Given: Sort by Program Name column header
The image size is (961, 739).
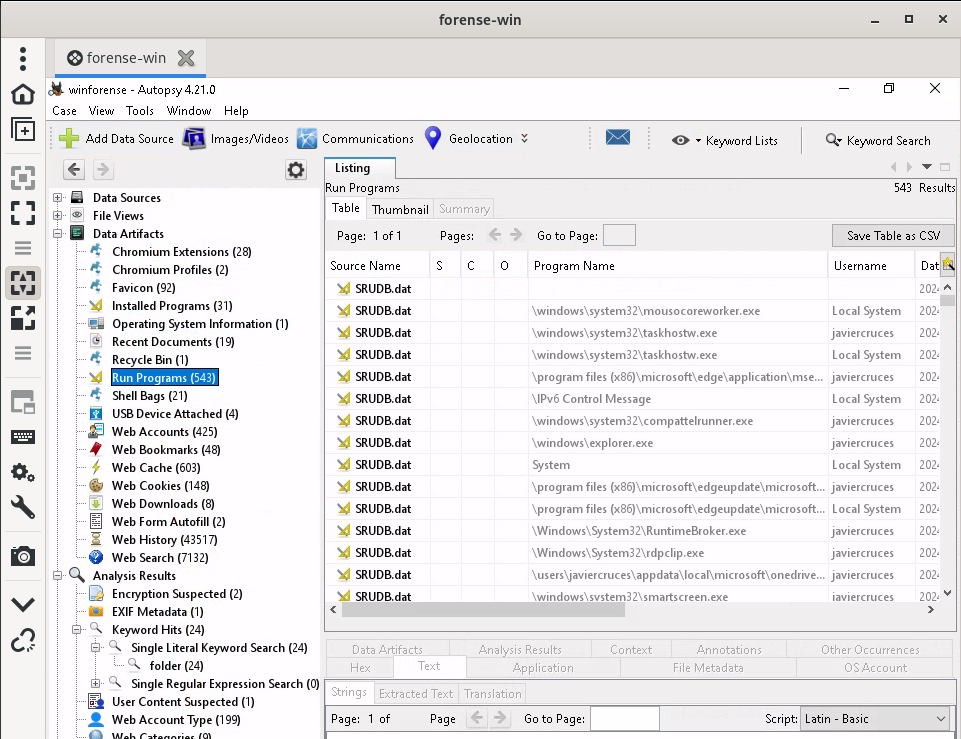Looking at the screenshot, I should tap(677, 266).
